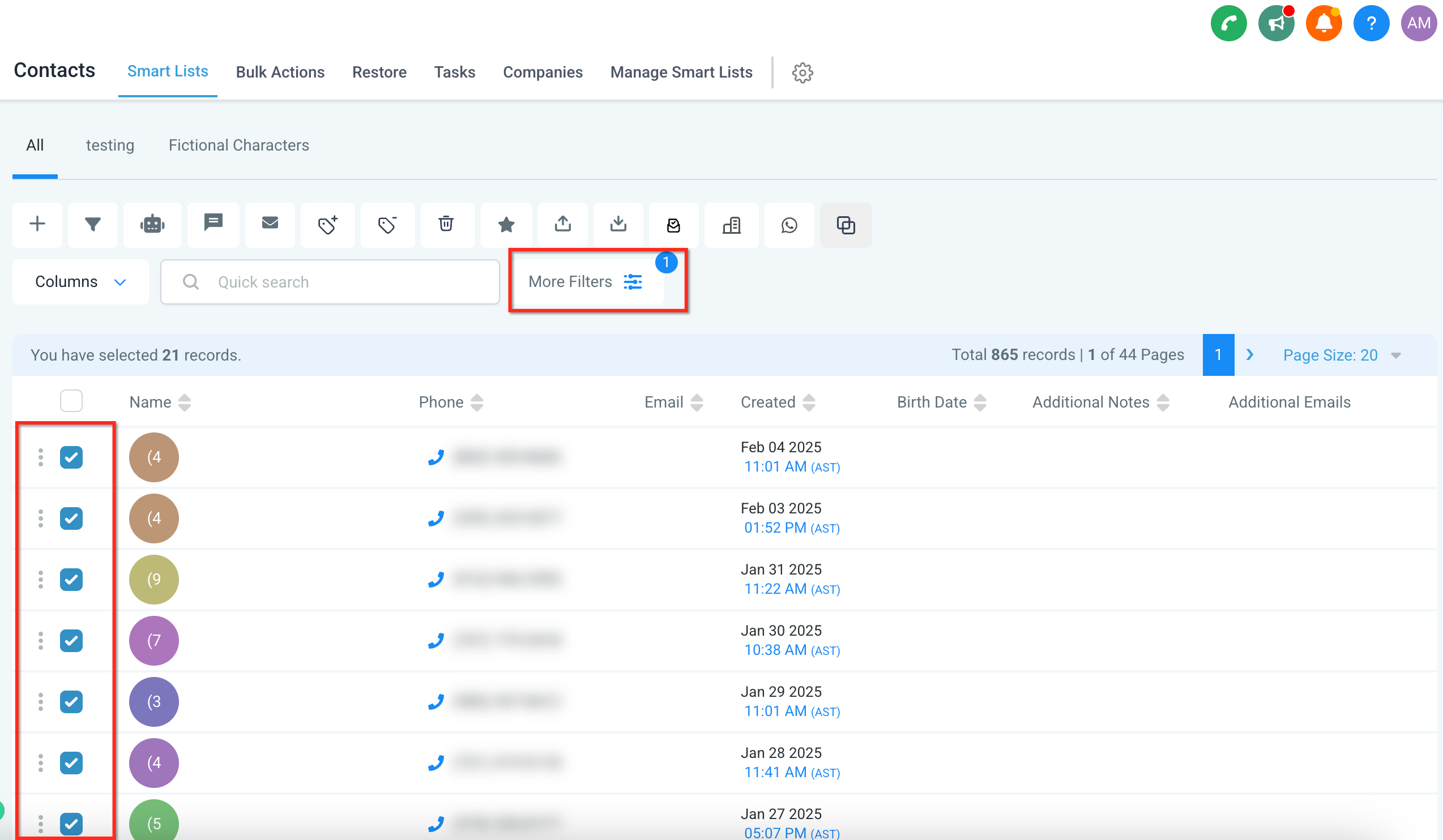
Task: Open the Fictional Characters smart list tab
Action: click(x=238, y=145)
